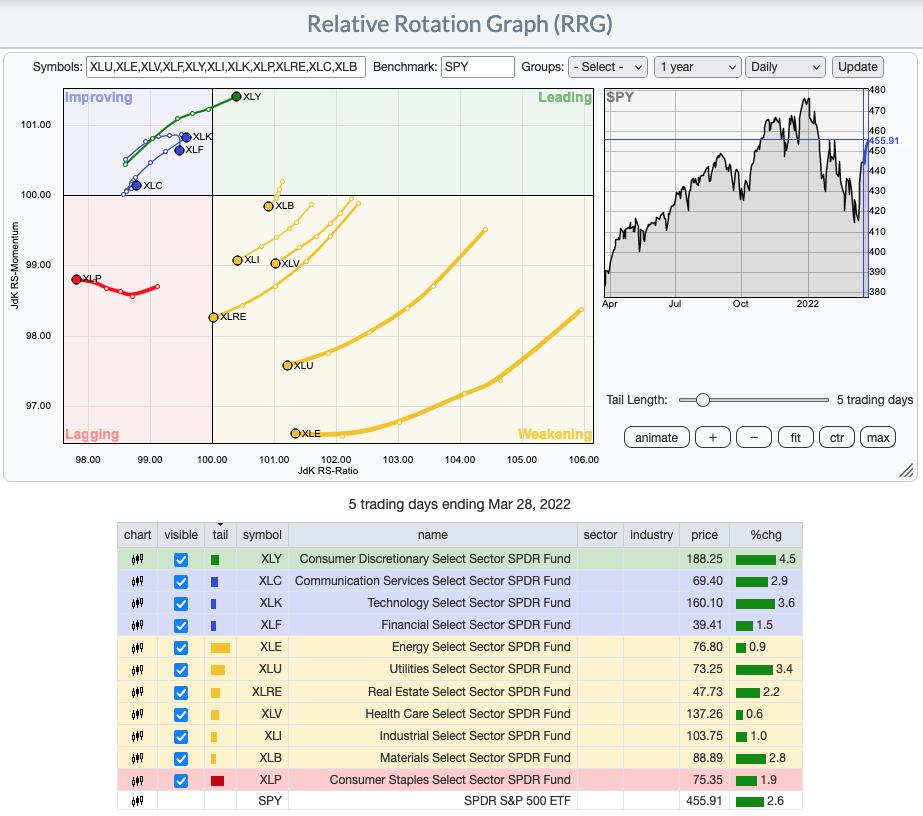The image size is (923, 816).
Task: Click the XLRE point on the graph
Action: point(214,317)
